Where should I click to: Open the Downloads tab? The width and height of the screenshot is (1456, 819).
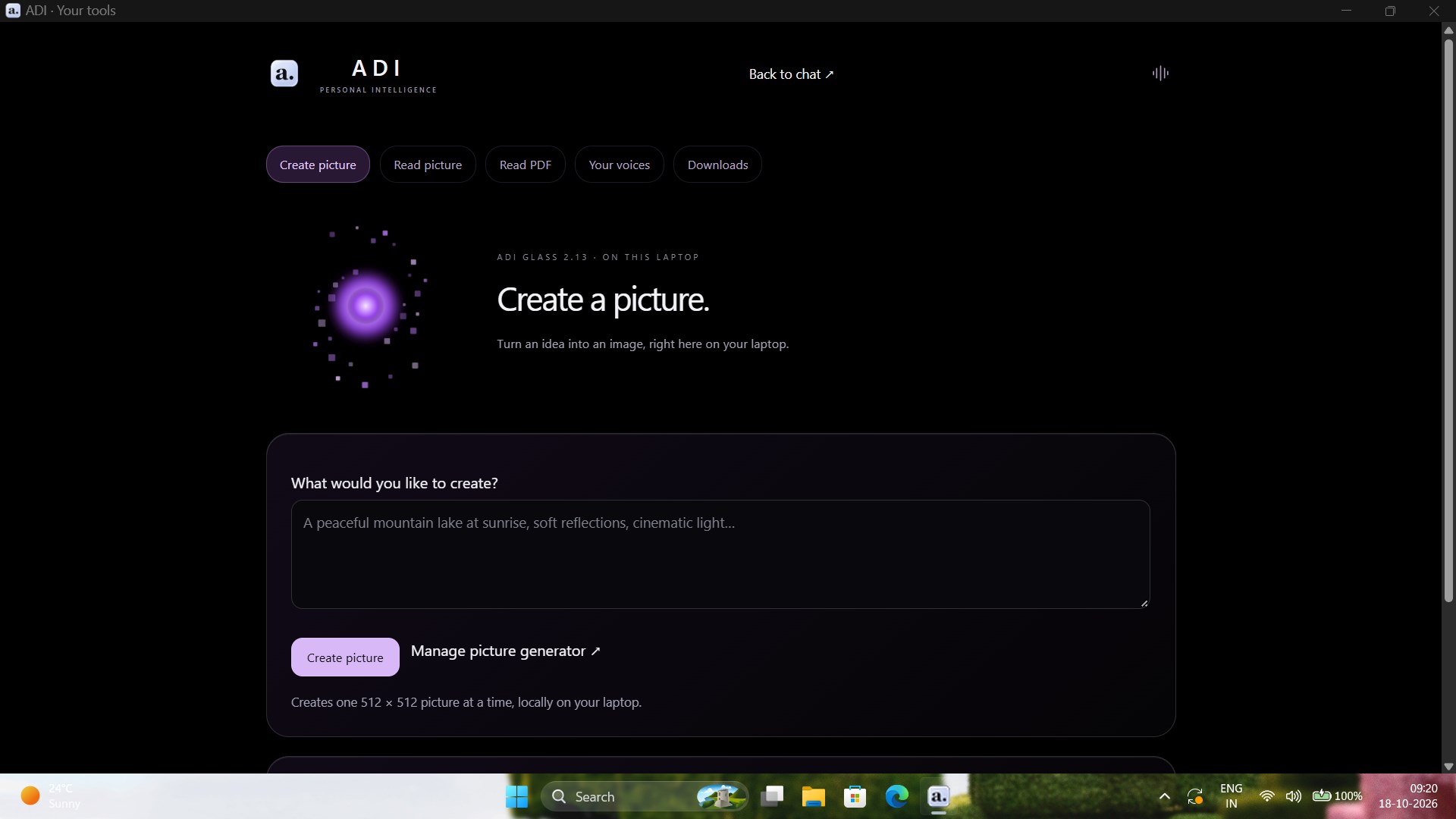717,165
